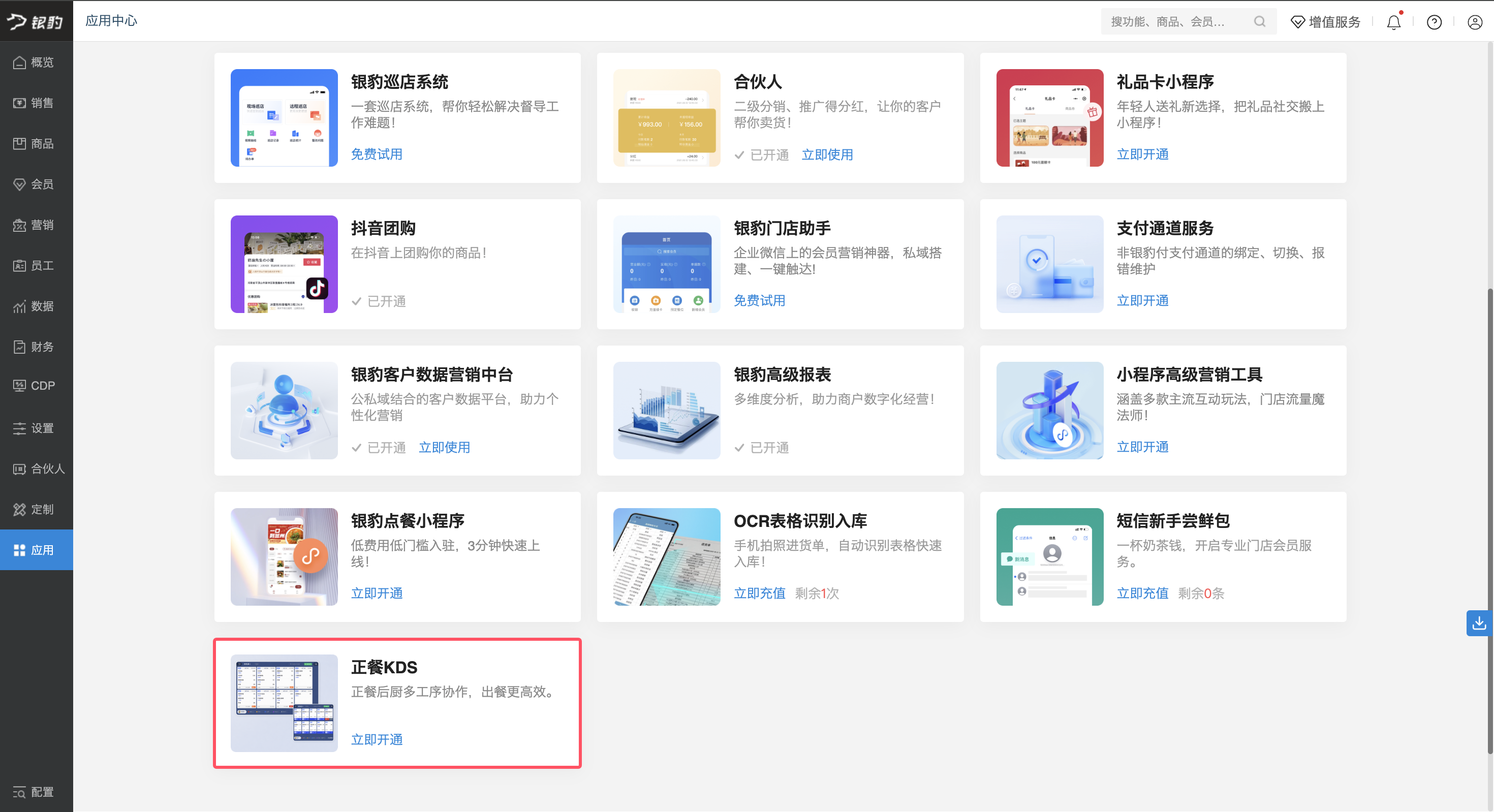The height and width of the screenshot is (812, 1494).
Task: Open 银豹高级报表 thumbnail image
Action: pos(667,411)
